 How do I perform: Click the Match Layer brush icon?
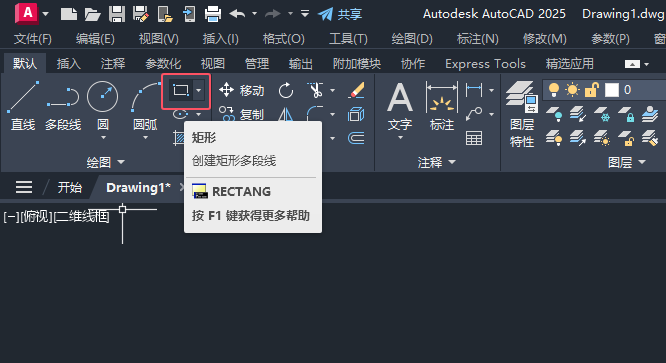650,138
